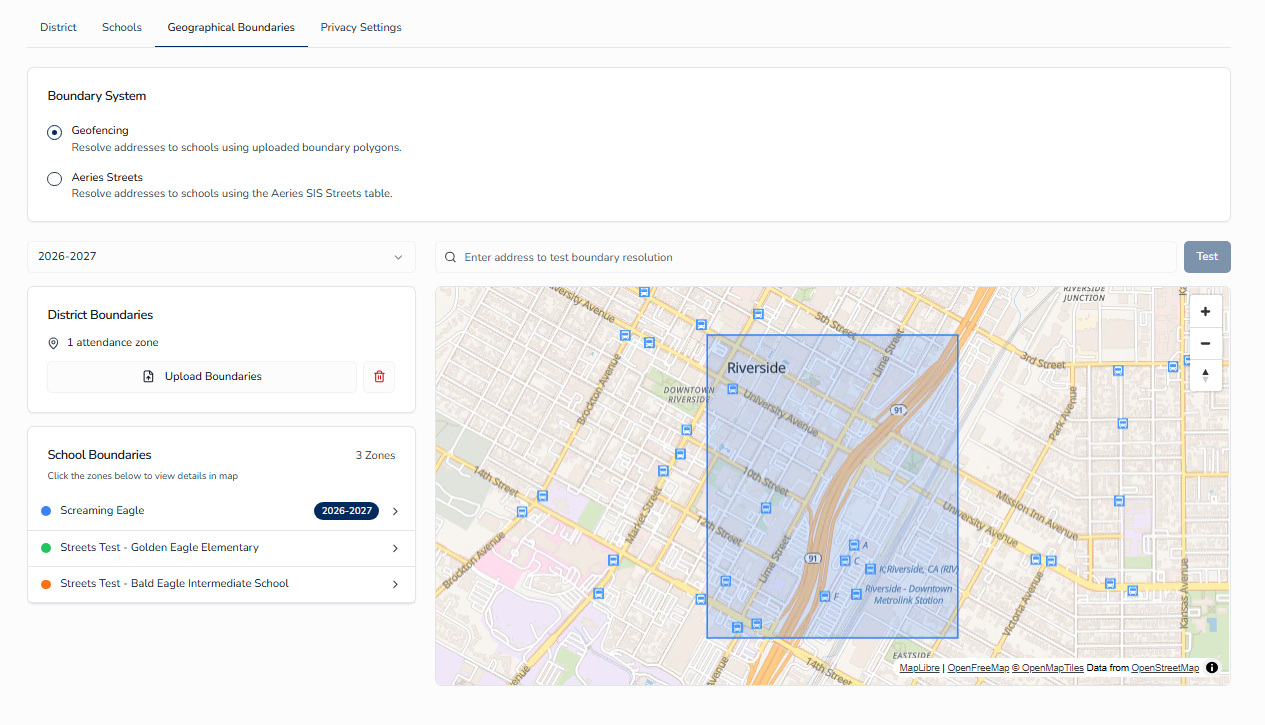Screen dimensions: 1265x725
Task: Click the blue Screaming Eagle color dot
Action: point(46,511)
